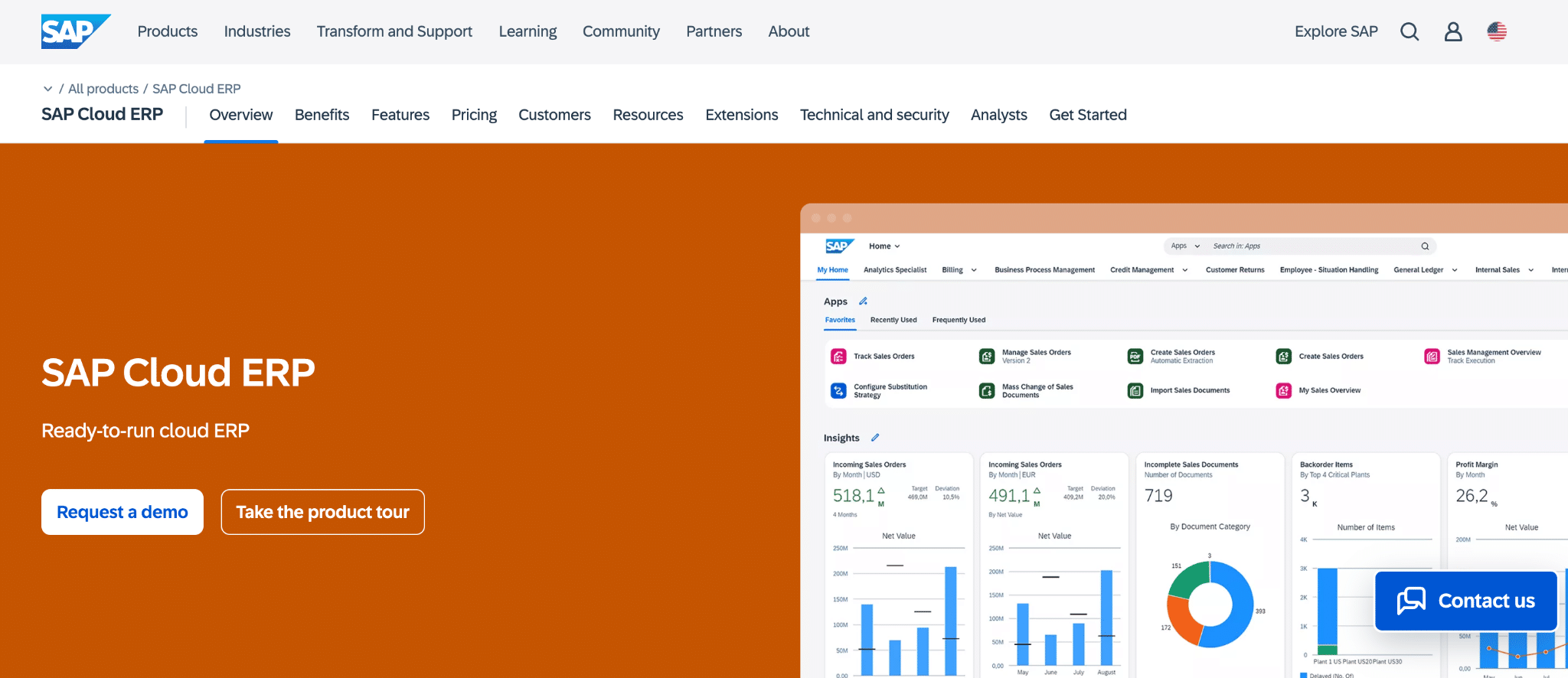The width and height of the screenshot is (1568, 678).
Task: Click the user account profile icon
Action: point(1452,31)
